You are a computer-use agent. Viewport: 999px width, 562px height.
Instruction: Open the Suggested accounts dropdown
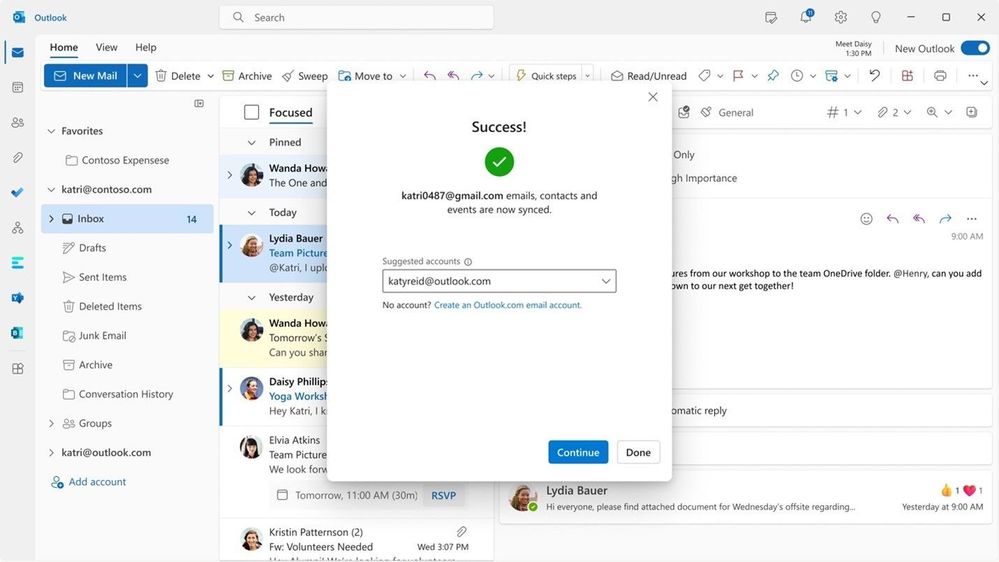500,281
